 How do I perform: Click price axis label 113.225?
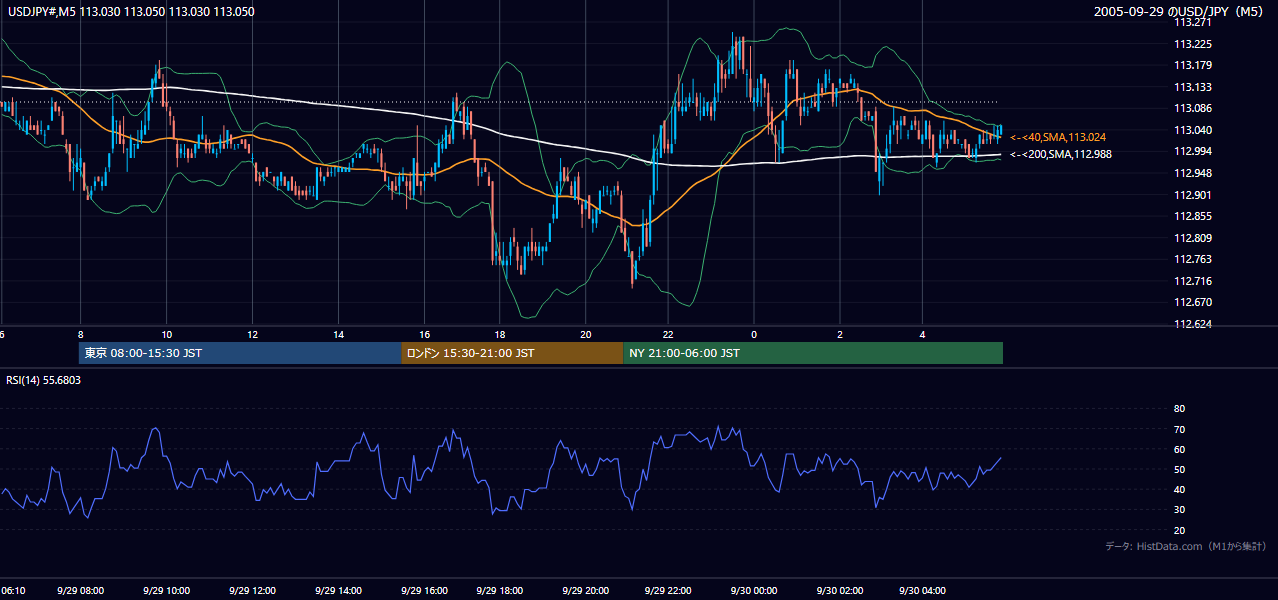1192,44
